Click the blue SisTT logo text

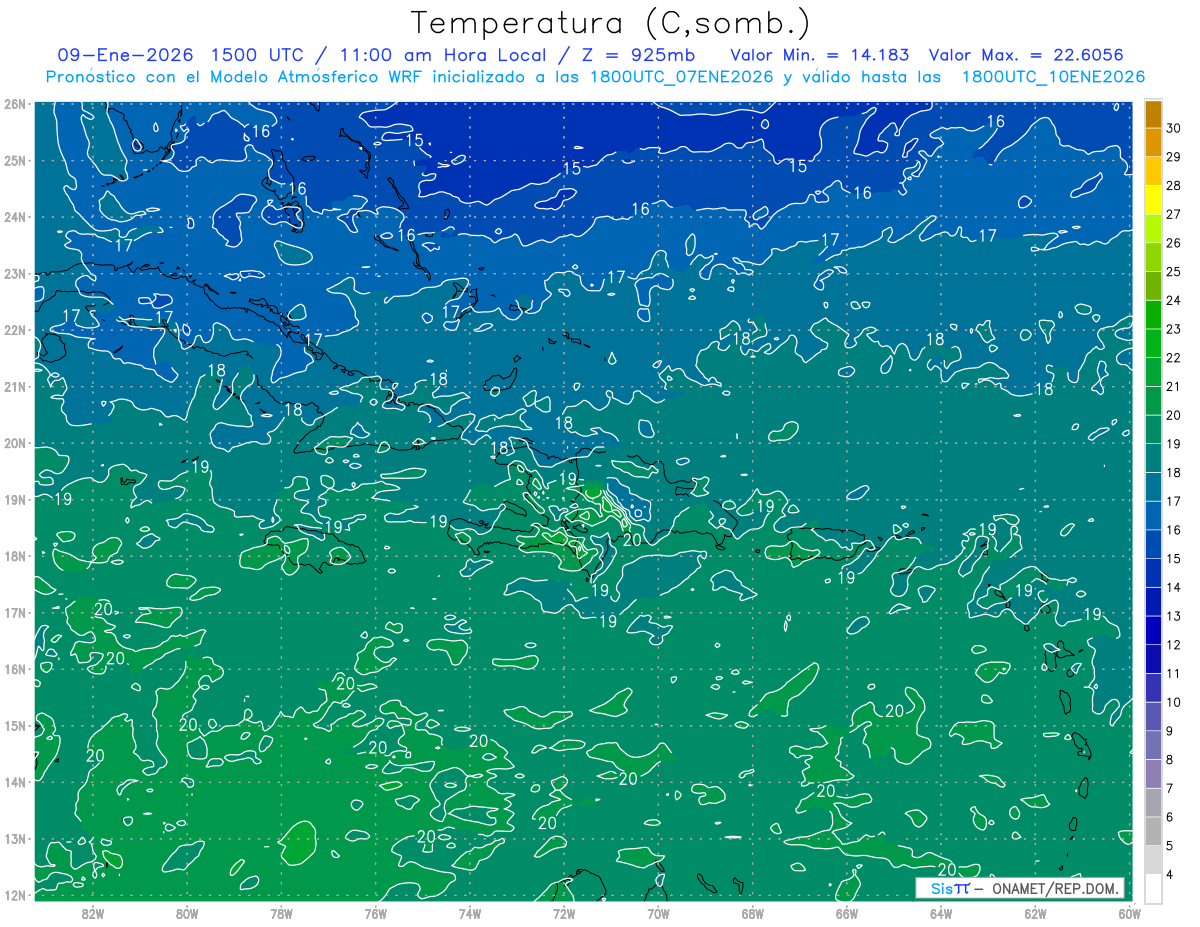950,888
